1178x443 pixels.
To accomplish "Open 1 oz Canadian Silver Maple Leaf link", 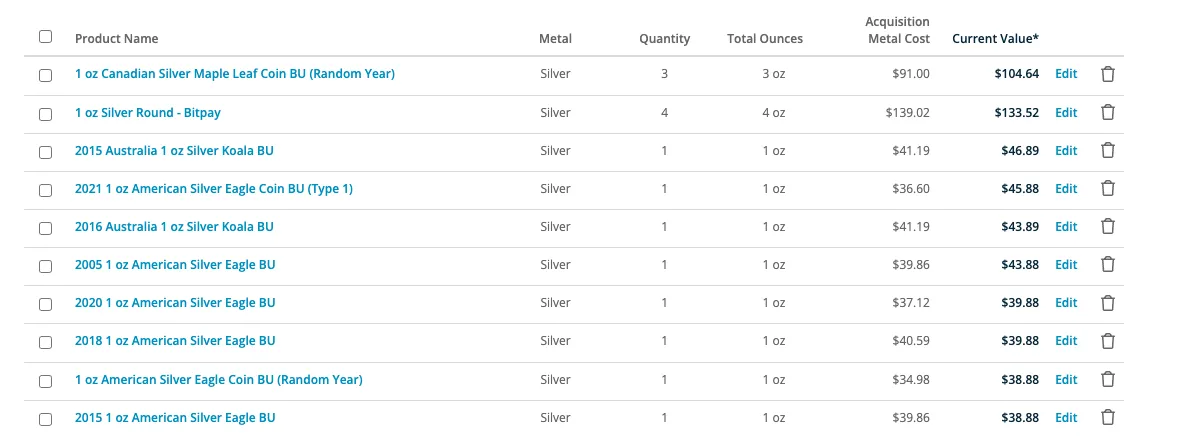I will (235, 74).
